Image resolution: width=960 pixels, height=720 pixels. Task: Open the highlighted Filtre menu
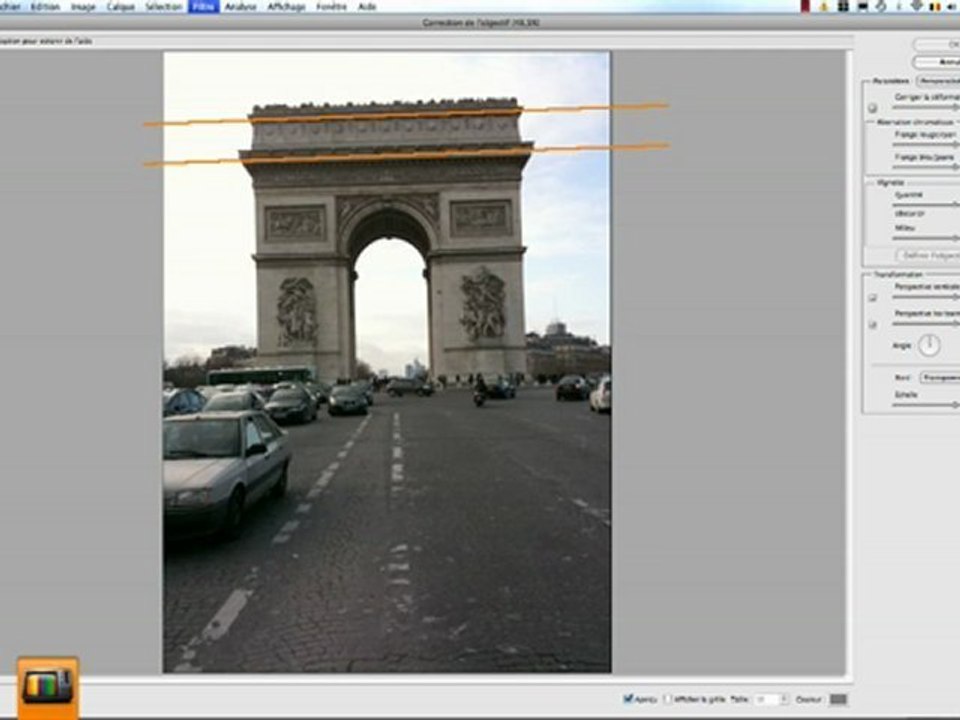203,7
